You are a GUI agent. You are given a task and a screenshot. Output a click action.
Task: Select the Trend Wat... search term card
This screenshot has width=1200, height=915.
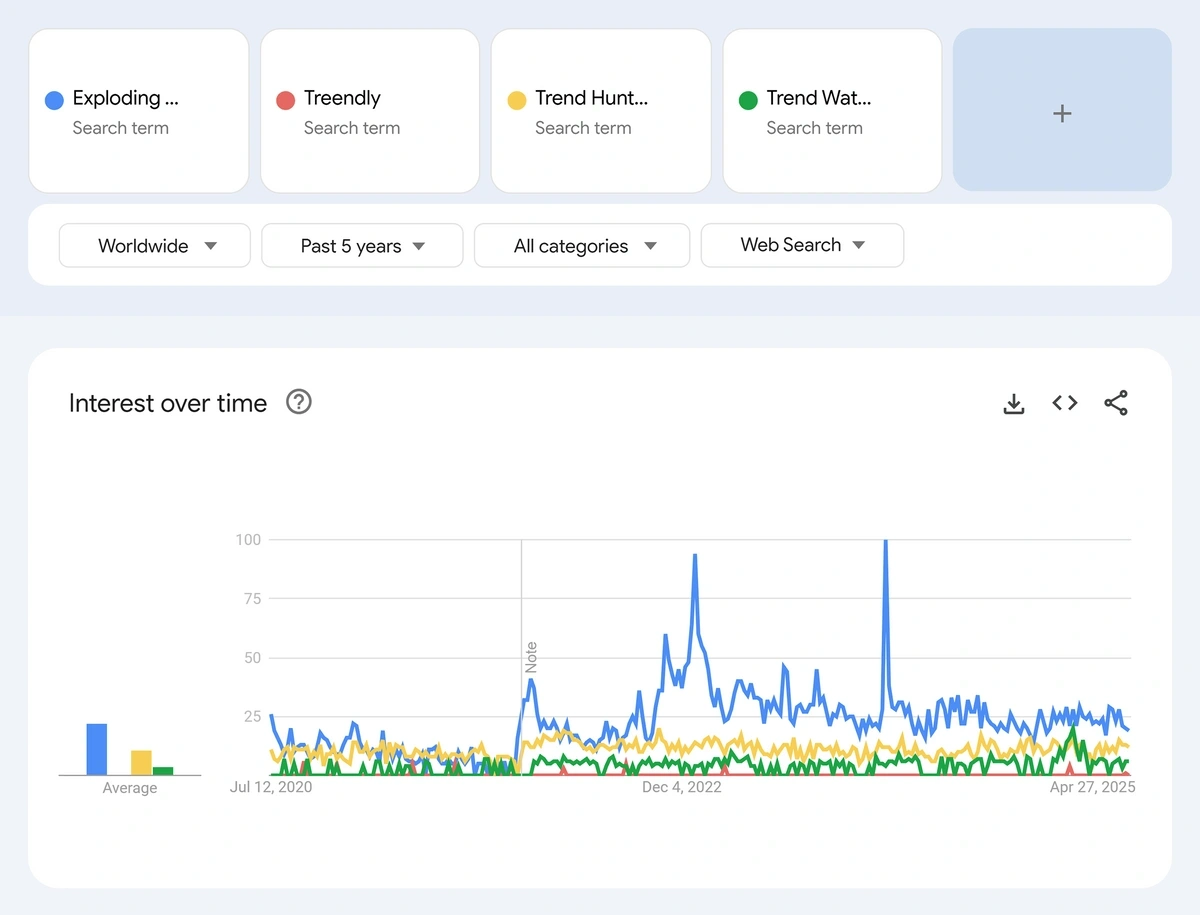click(x=832, y=110)
